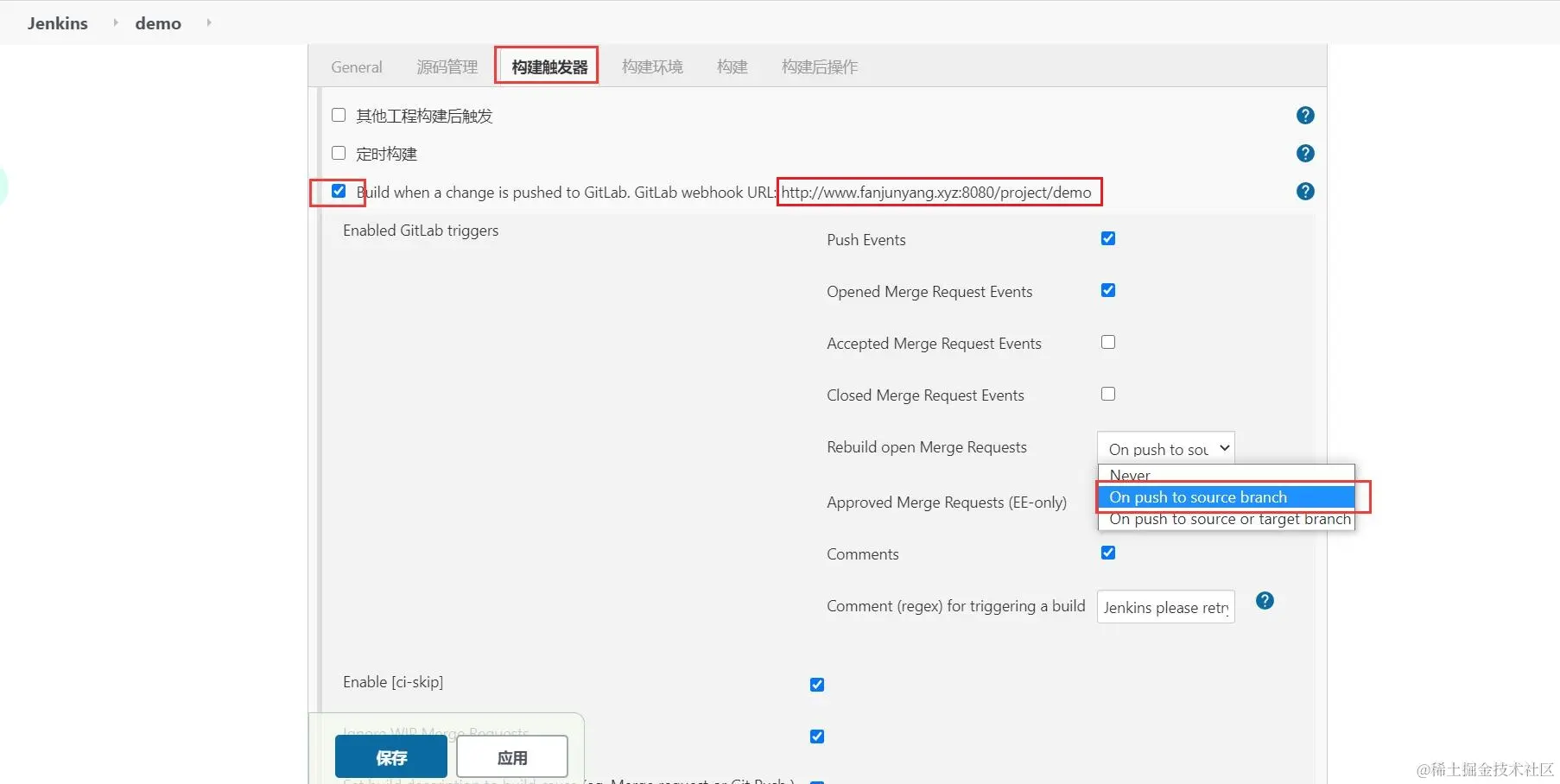Click 保存 save button

391,757
